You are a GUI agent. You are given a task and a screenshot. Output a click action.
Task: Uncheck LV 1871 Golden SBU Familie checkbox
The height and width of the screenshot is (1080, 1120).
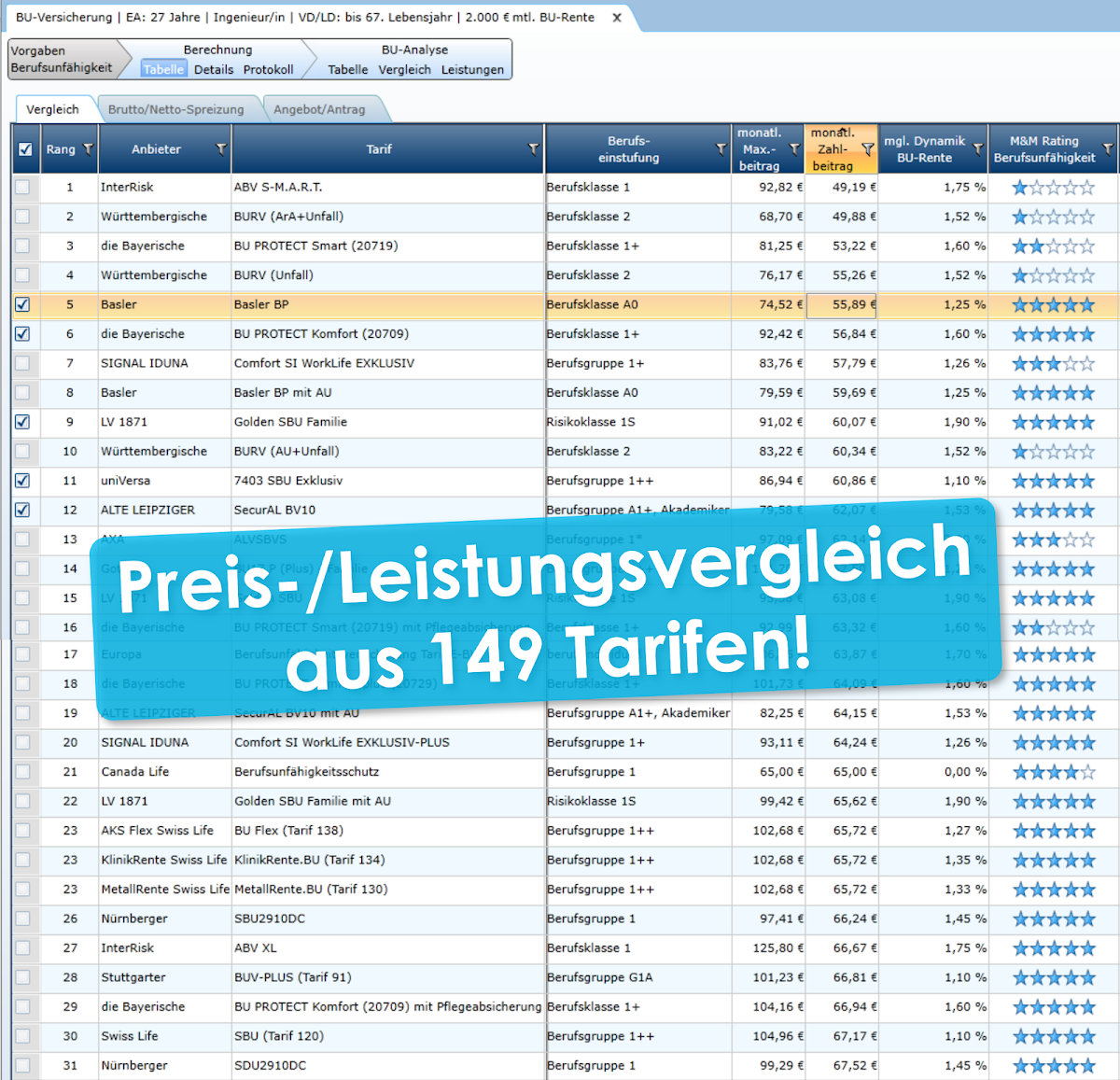coord(23,422)
